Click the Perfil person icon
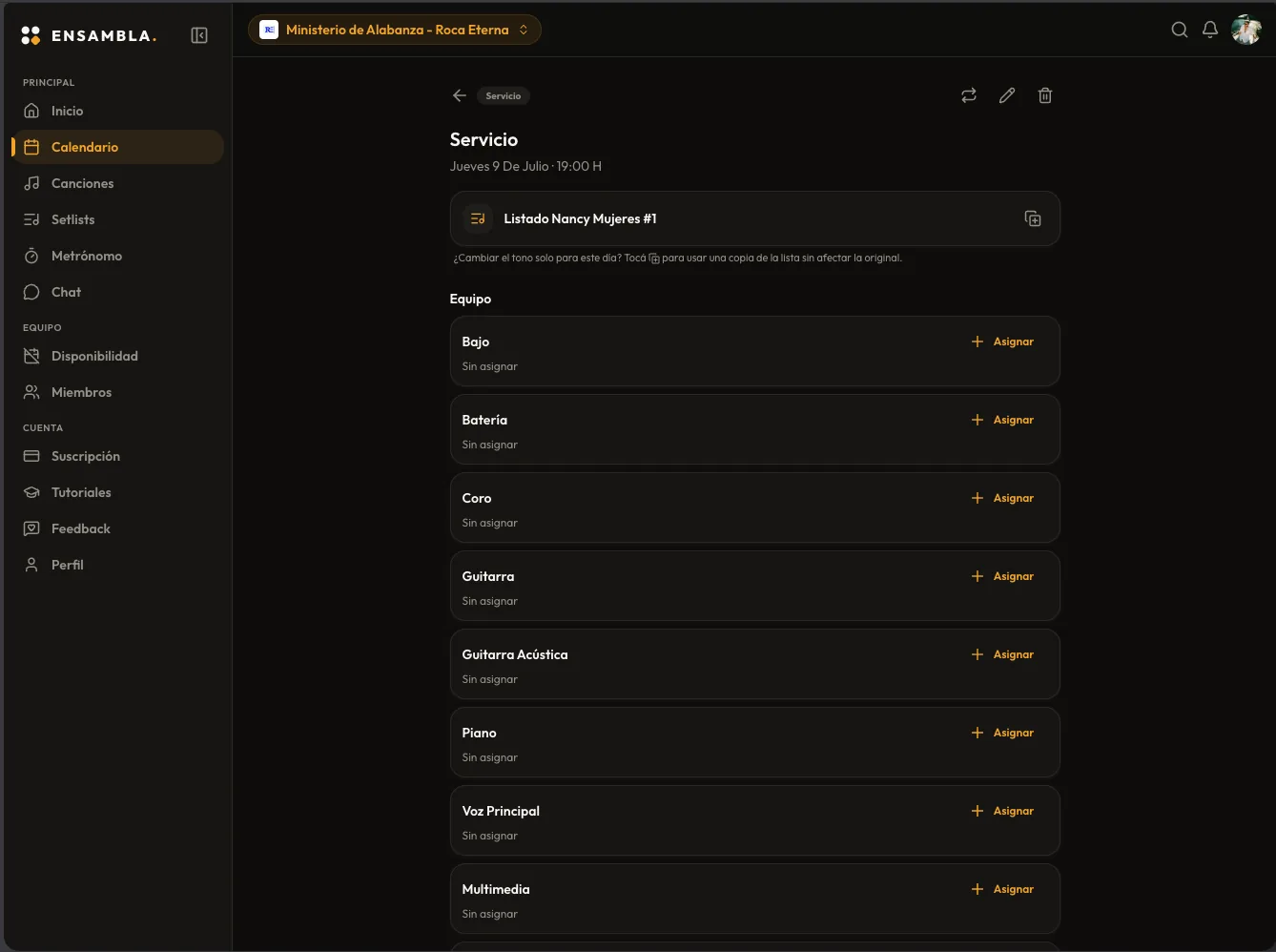 pos(31,565)
